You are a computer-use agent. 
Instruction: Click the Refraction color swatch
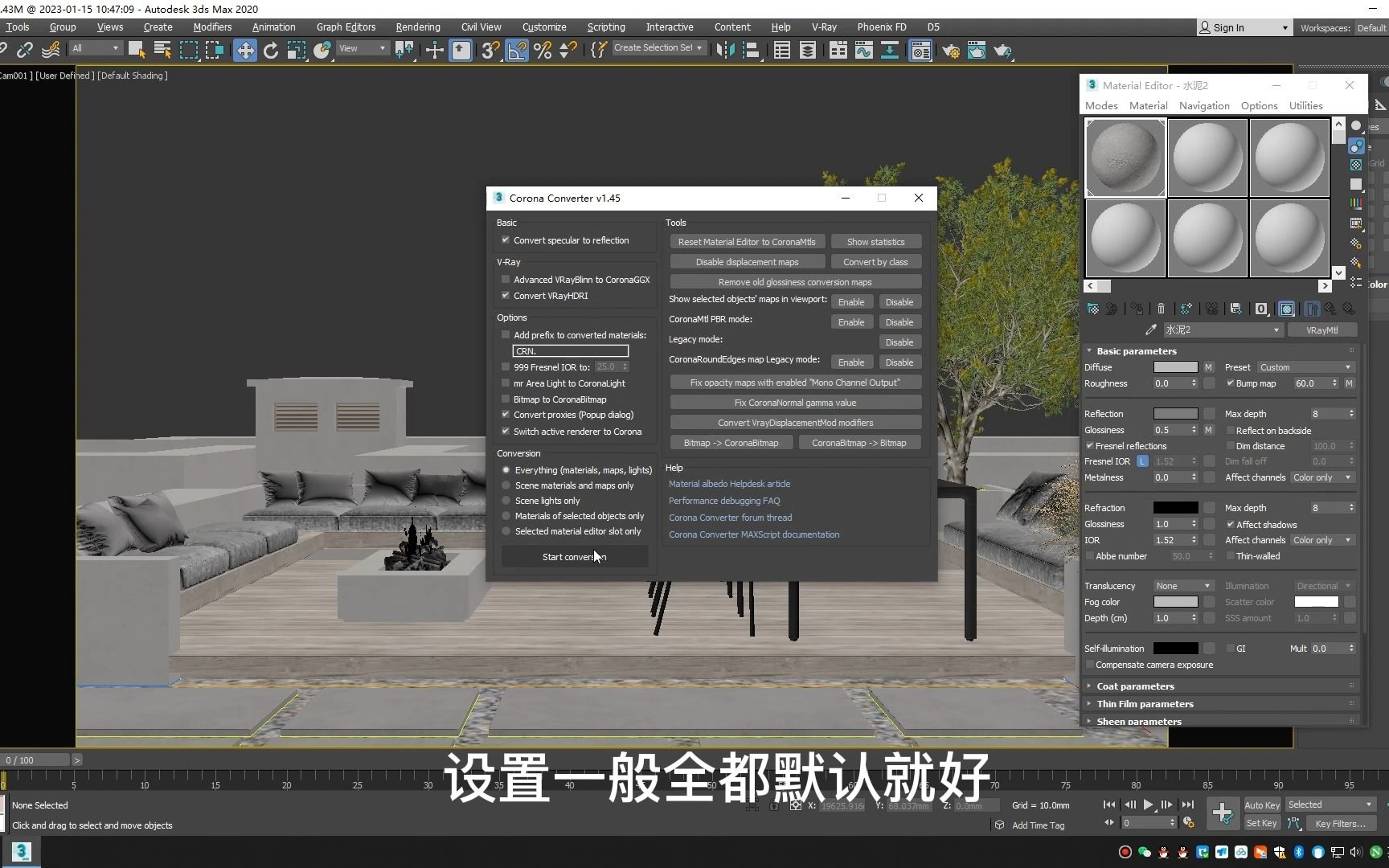coord(1175,508)
